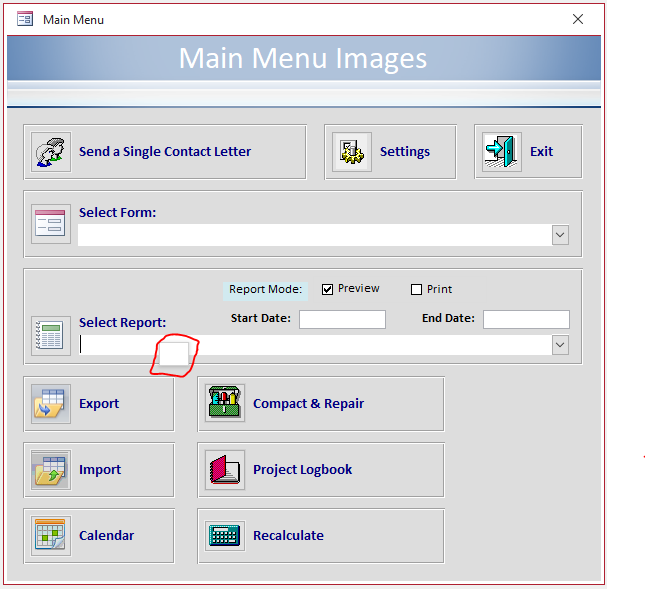
Task: Click the Calendar grid icon
Action: pos(51,536)
